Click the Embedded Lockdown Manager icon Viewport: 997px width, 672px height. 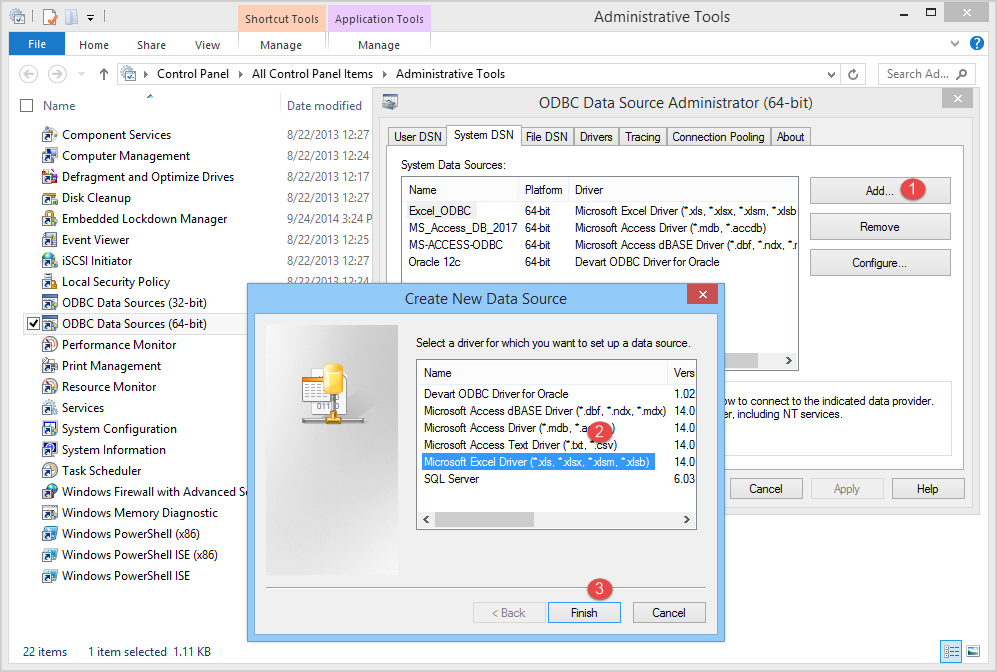(50, 219)
